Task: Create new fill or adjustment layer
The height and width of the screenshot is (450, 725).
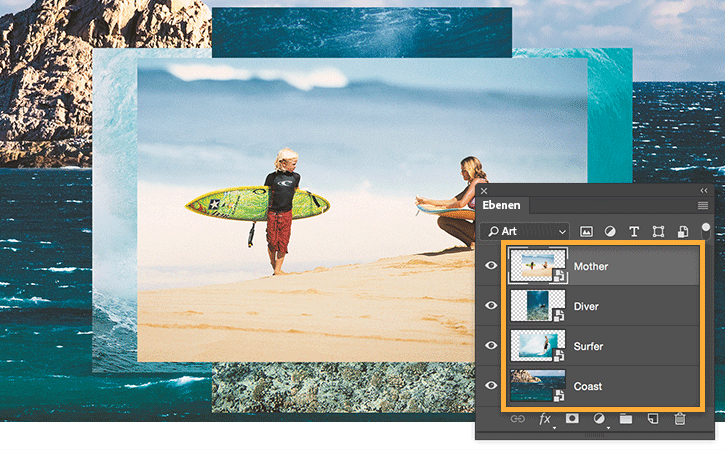Action: (x=599, y=419)
